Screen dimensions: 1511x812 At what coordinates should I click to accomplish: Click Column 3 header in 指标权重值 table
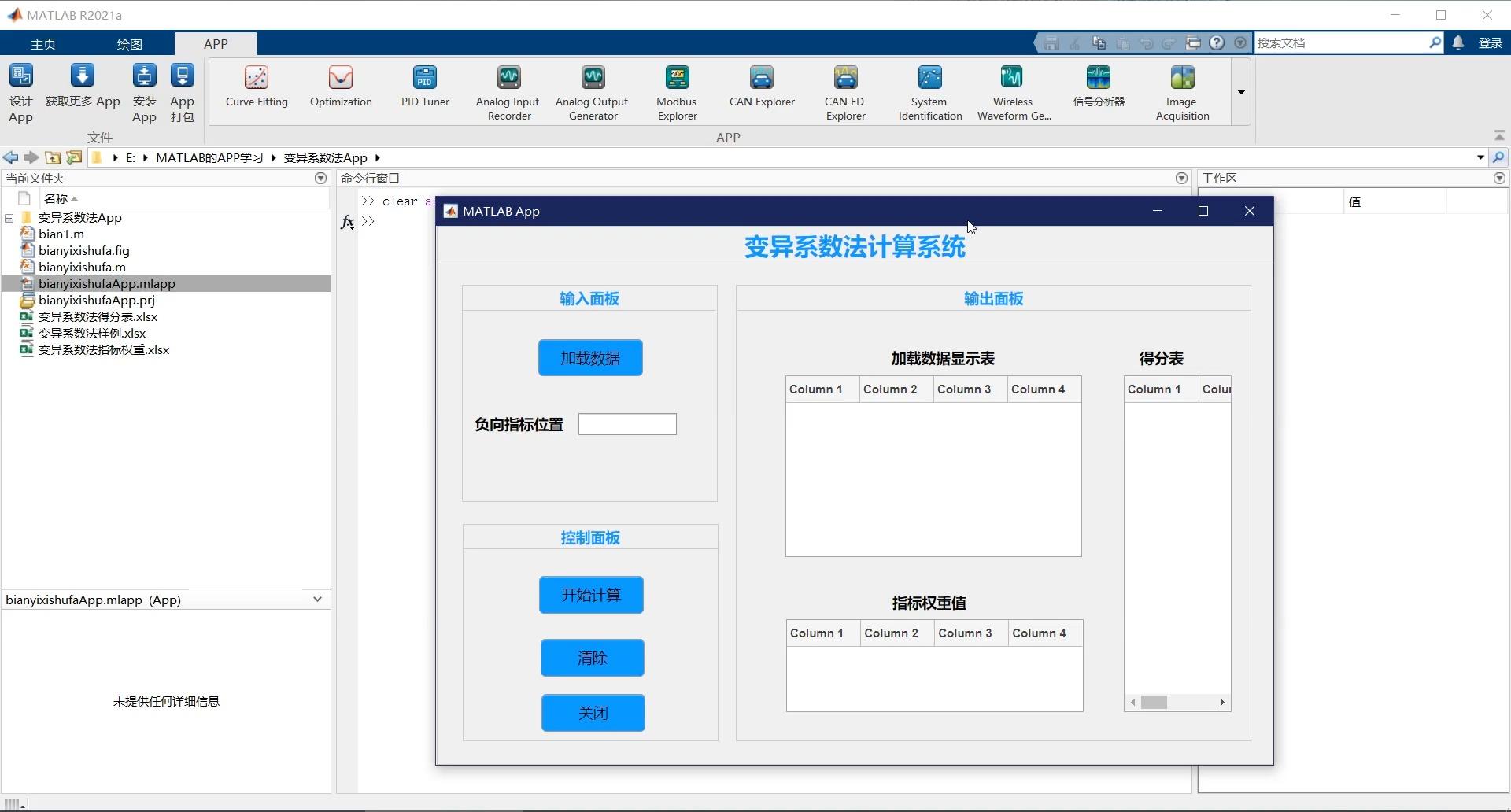tap(972, 633)
